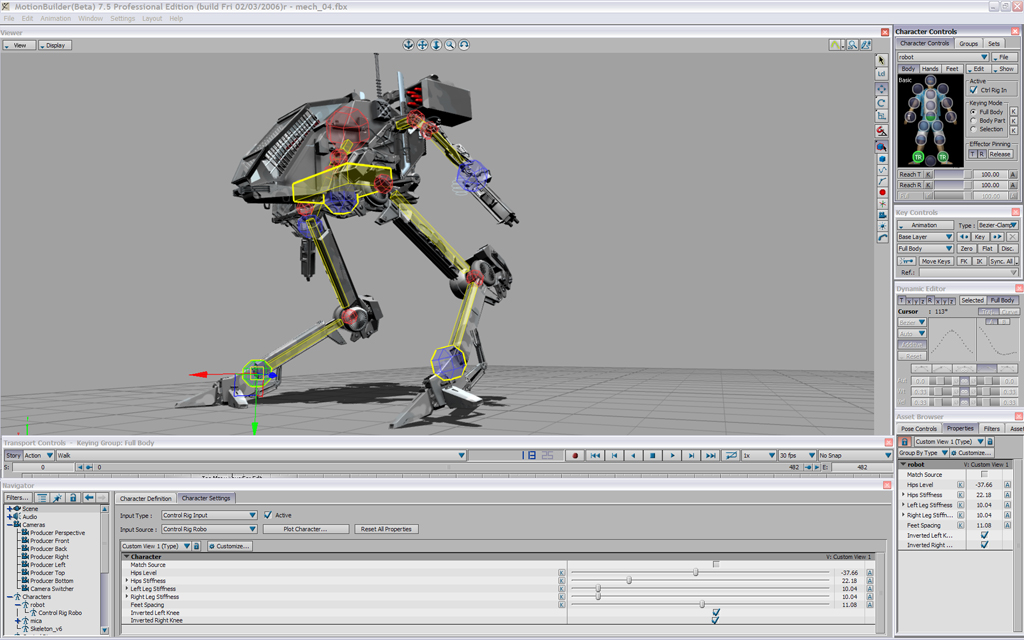
Task: Click the zoom magnifier icon in viewer navigation
Action: [x=450, y=45]
